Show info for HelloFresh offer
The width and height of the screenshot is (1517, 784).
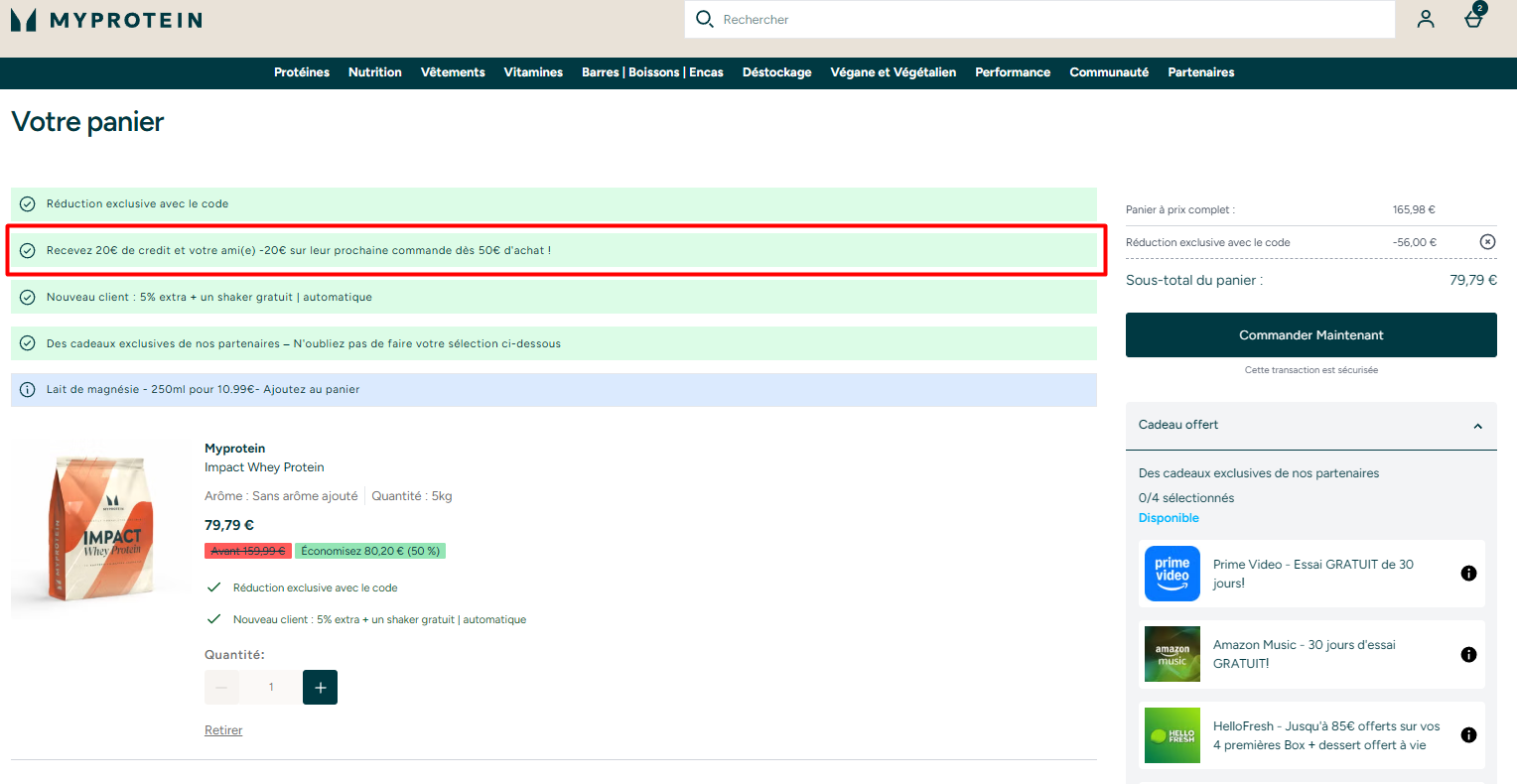point(1468,735)
